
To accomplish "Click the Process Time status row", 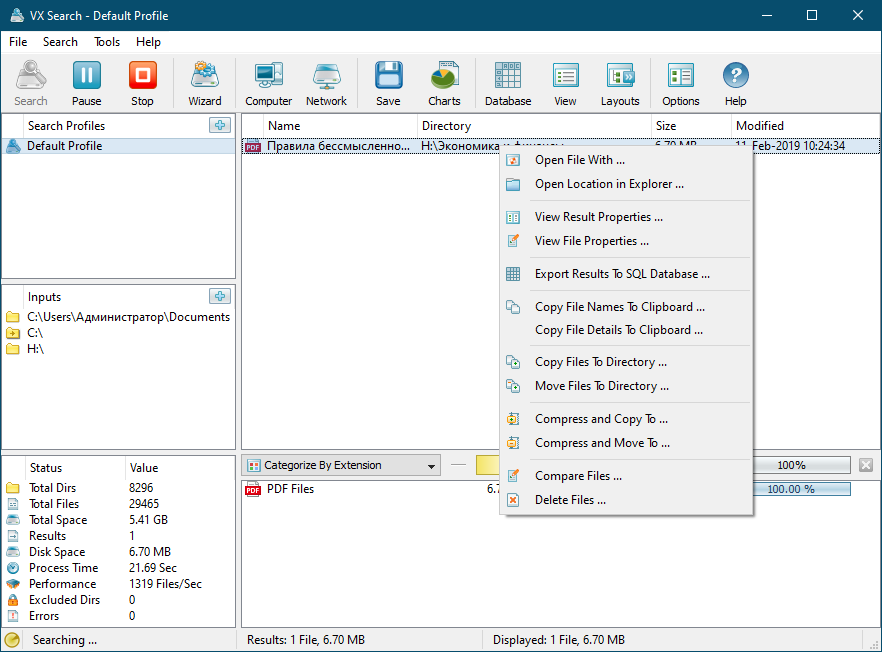I will click(x=119, y=568).
